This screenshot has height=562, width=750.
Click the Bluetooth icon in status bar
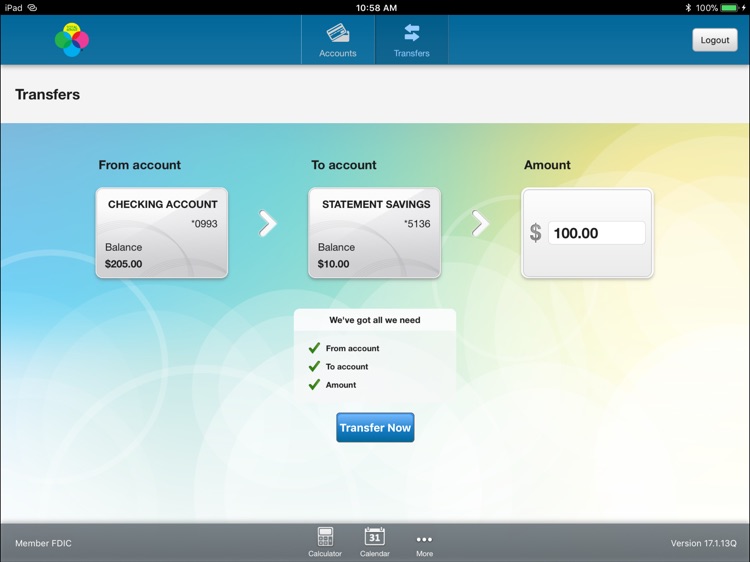tap(688, 8)
